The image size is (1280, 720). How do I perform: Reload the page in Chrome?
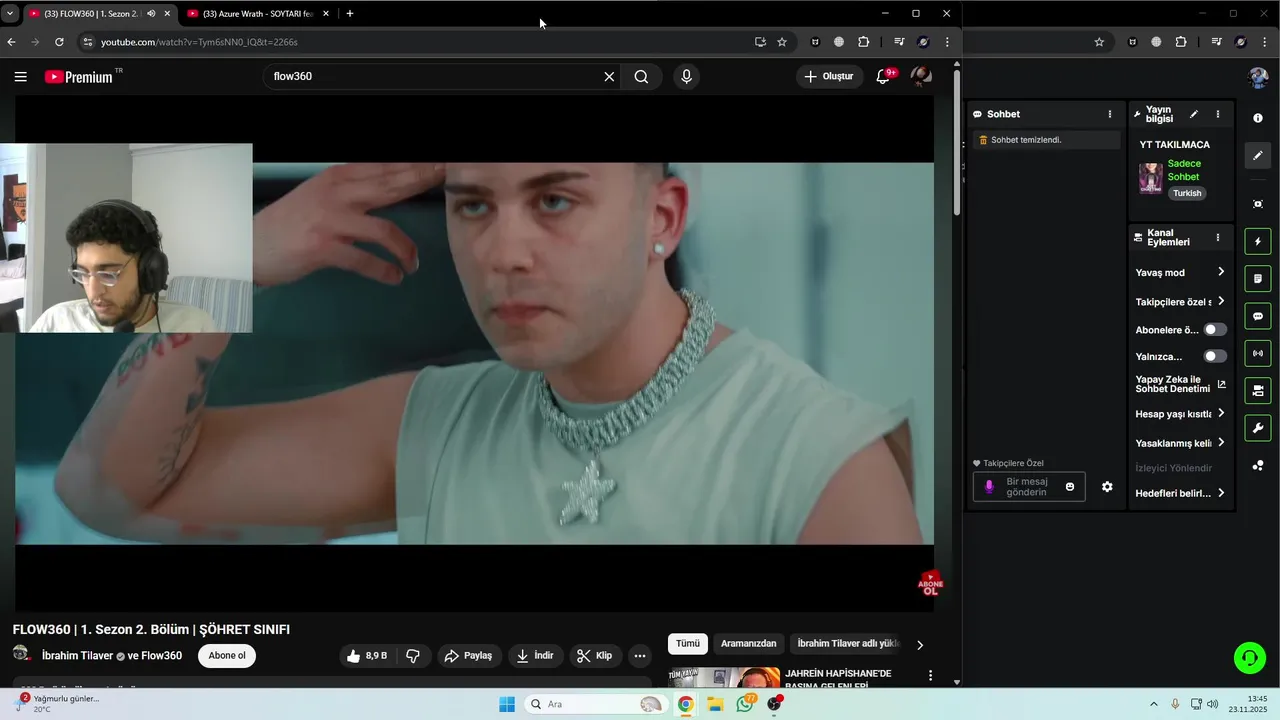tap(59, 42)
